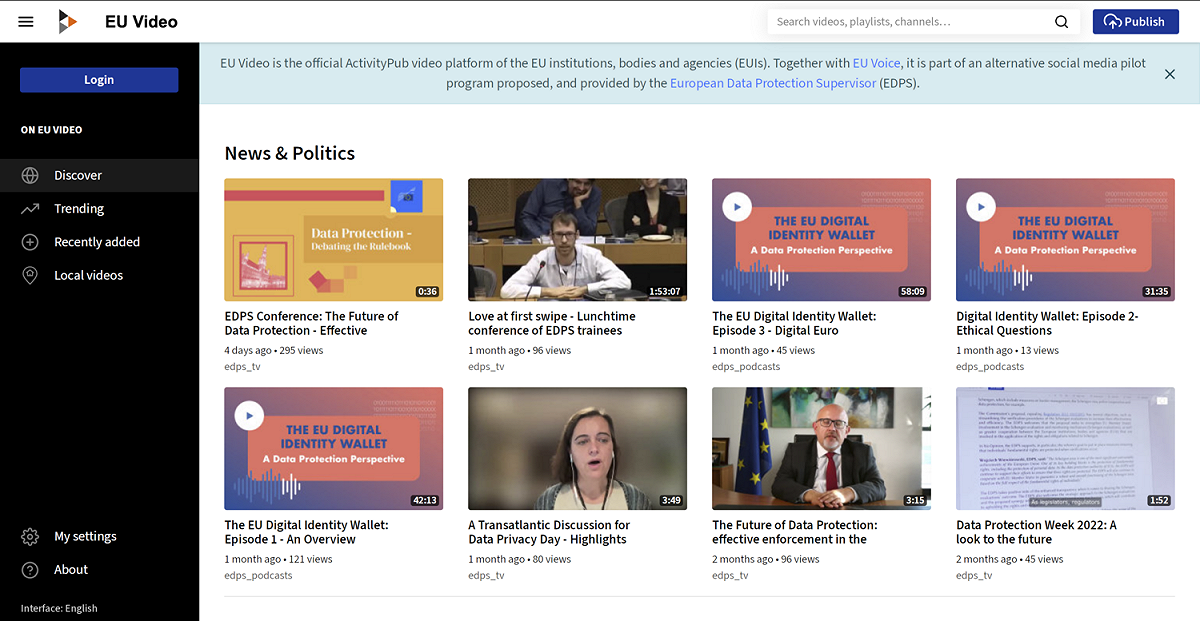Dismiss the EU Video info banner
1200x621 pixels.
pyautogui.click(x=1170, y=74)
